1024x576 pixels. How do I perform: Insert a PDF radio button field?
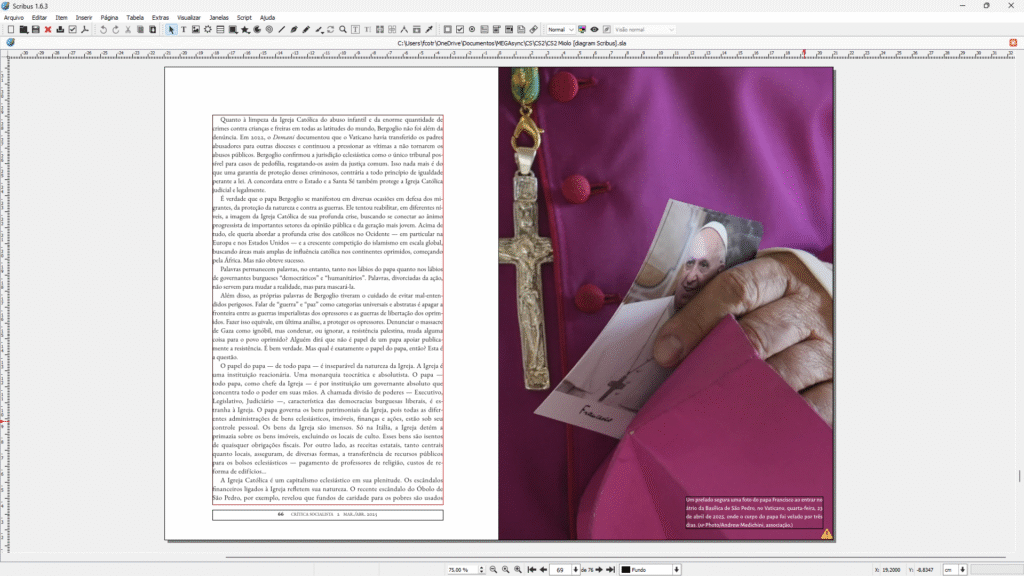[472, 29]
